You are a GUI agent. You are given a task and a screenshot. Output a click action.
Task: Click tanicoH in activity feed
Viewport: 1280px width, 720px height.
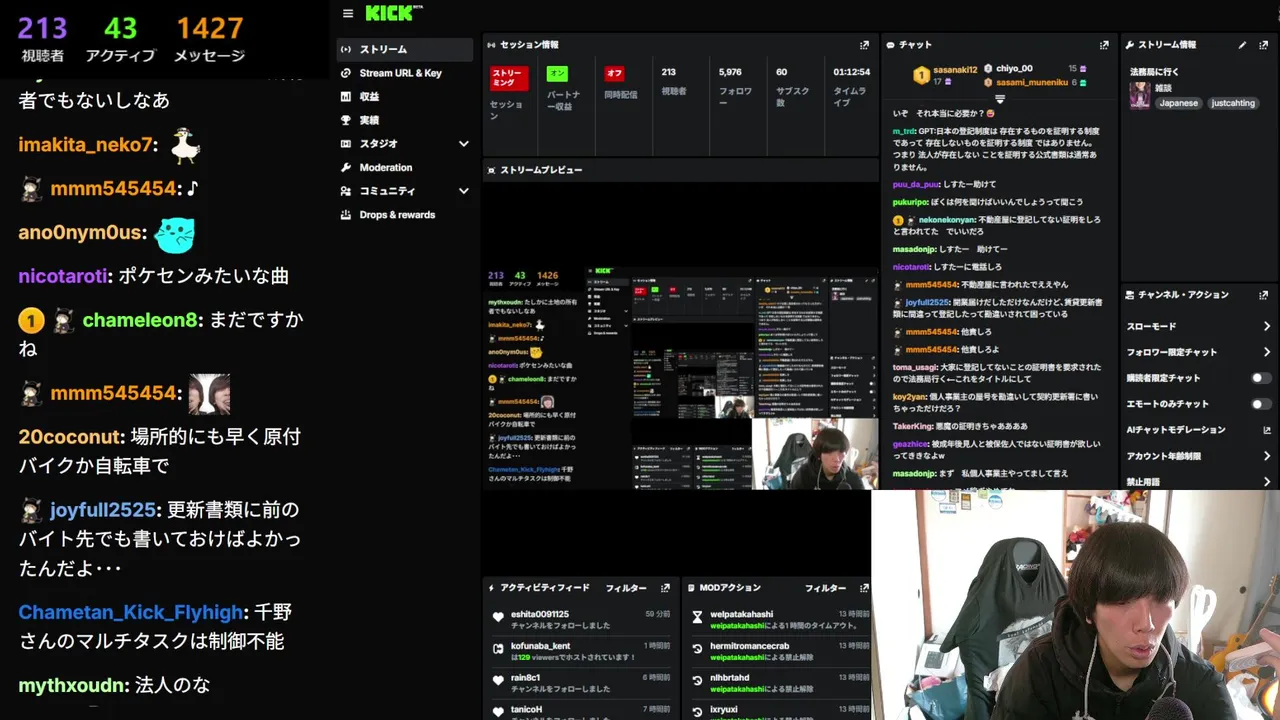pyautogui.click(x=526, y=710)
